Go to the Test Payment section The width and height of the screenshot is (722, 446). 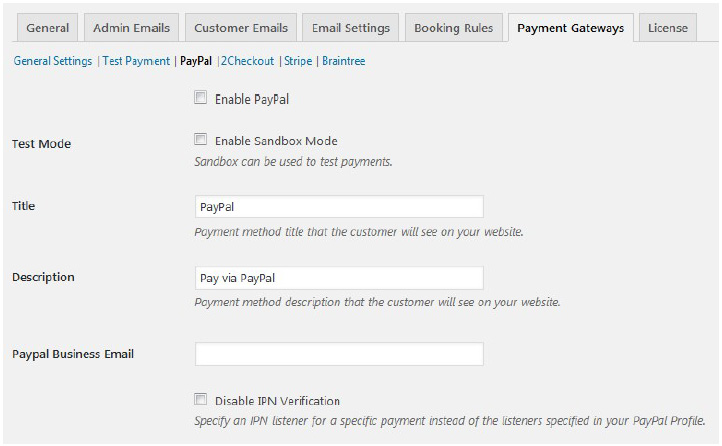136,61
